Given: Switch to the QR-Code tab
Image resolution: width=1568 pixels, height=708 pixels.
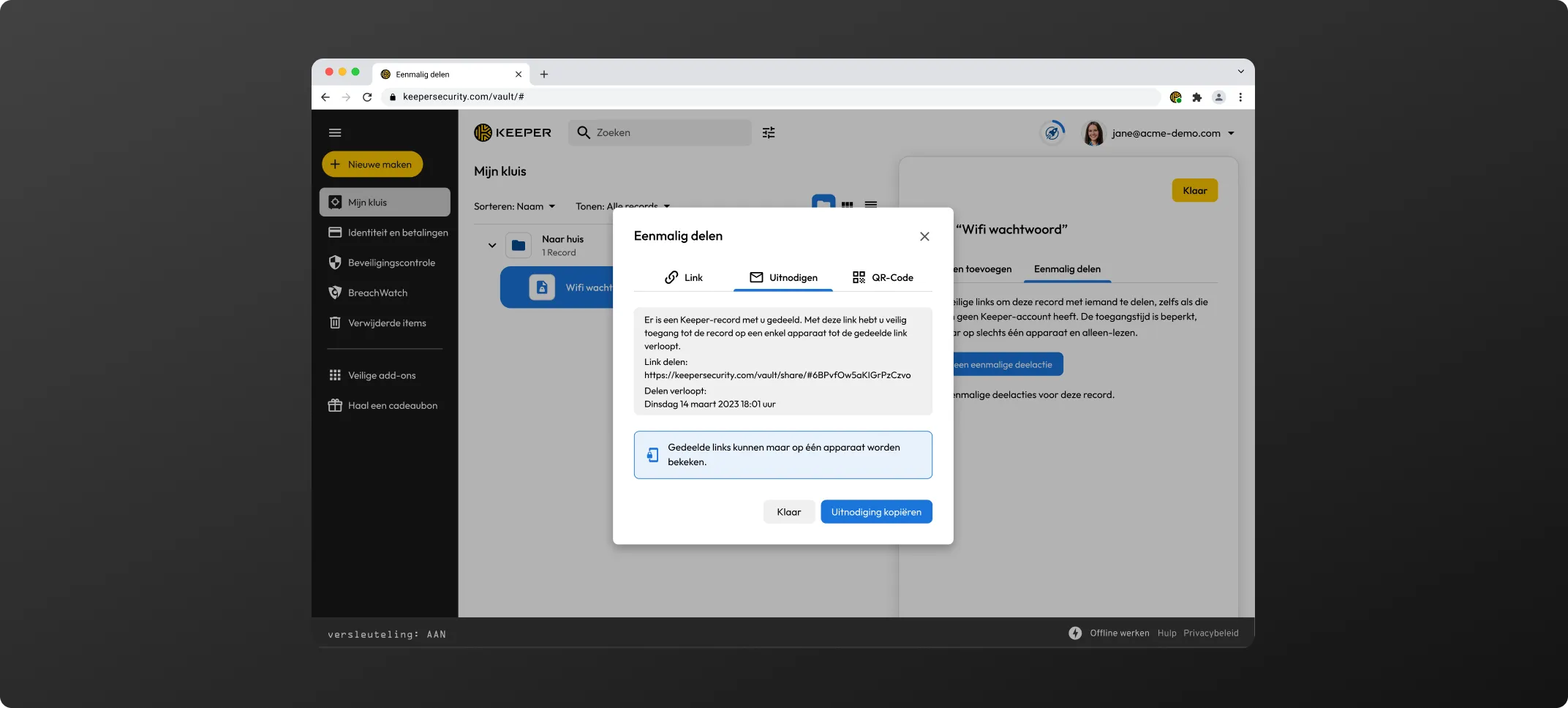Looking at the screenshot, I should coord(883,277).
